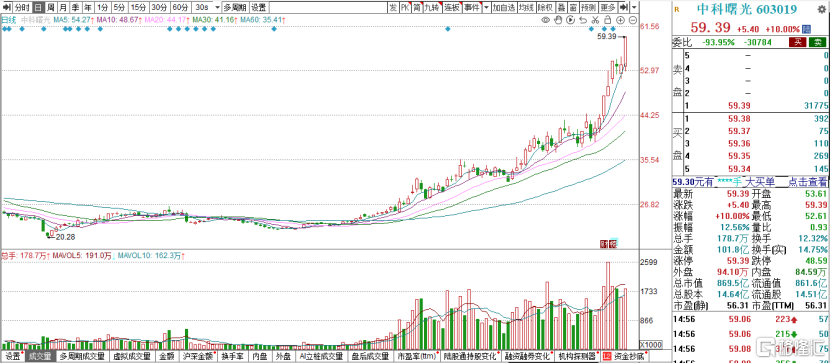Click the green 卖 sell button

[x=818, y=42]
